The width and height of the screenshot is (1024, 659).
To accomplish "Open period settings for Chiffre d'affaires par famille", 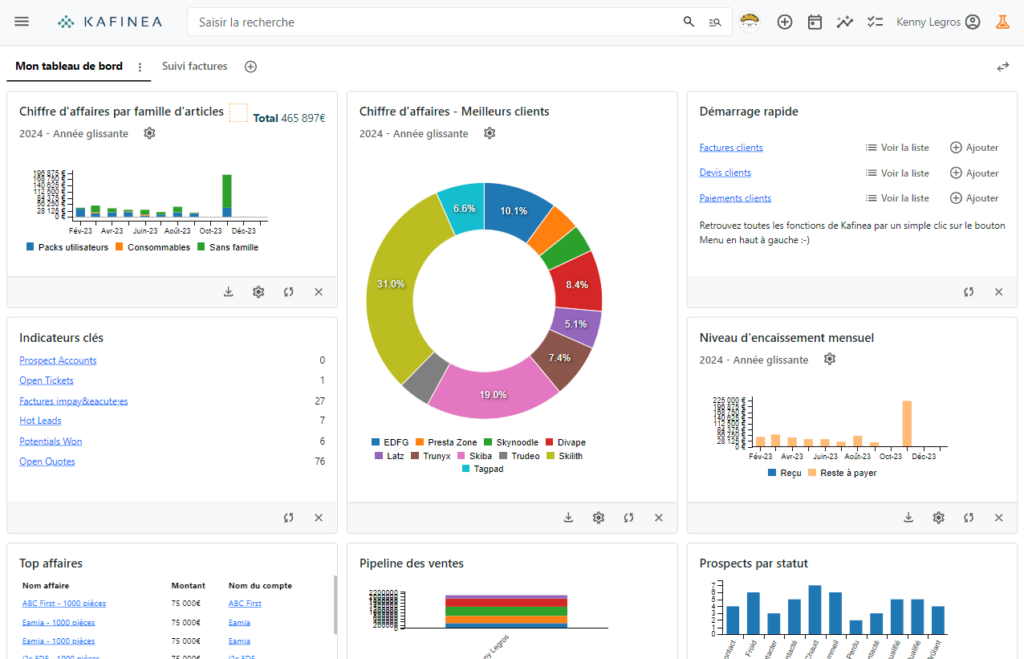I will point(149,133).
